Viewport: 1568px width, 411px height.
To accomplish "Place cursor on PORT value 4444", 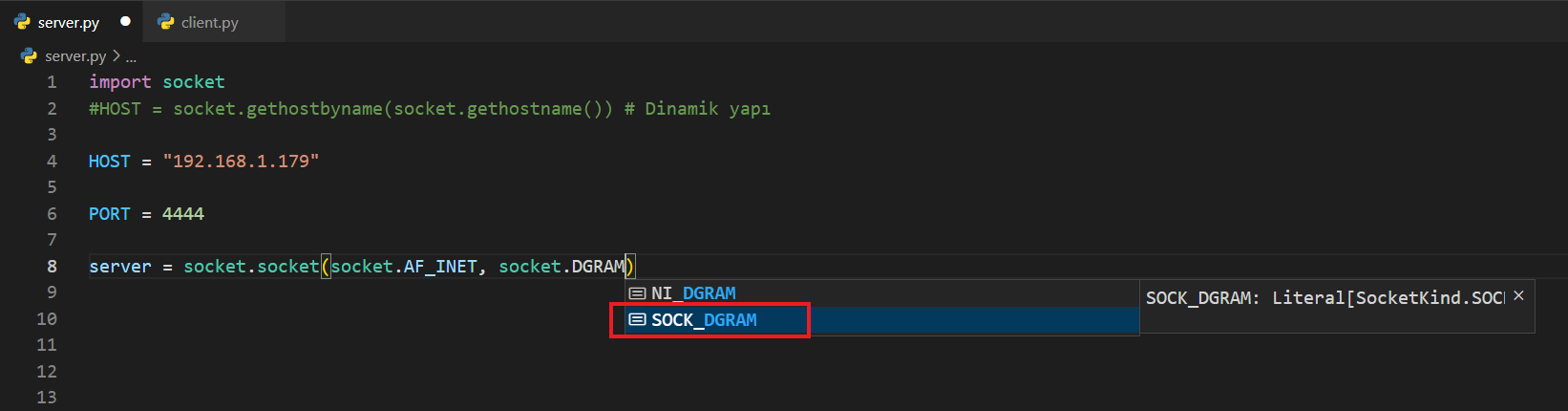I will (182, 214).
